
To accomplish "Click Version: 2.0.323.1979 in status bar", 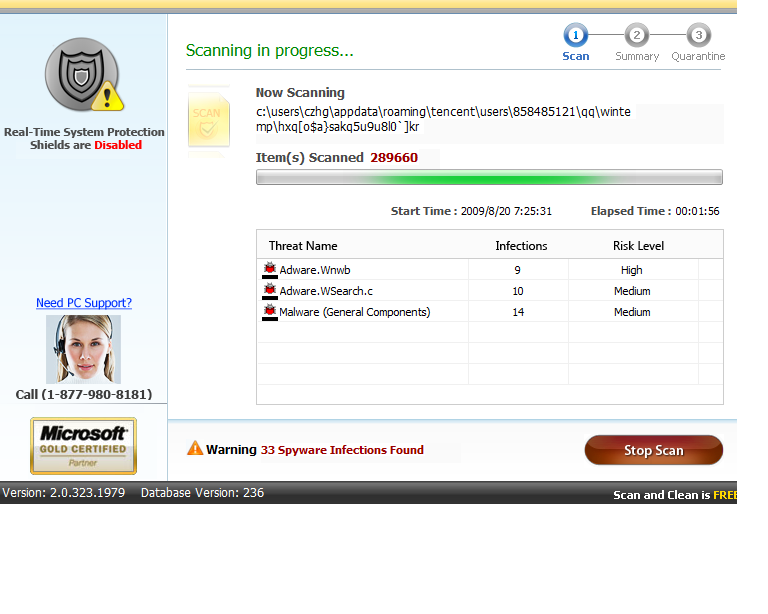I will (x=64, y=493).
